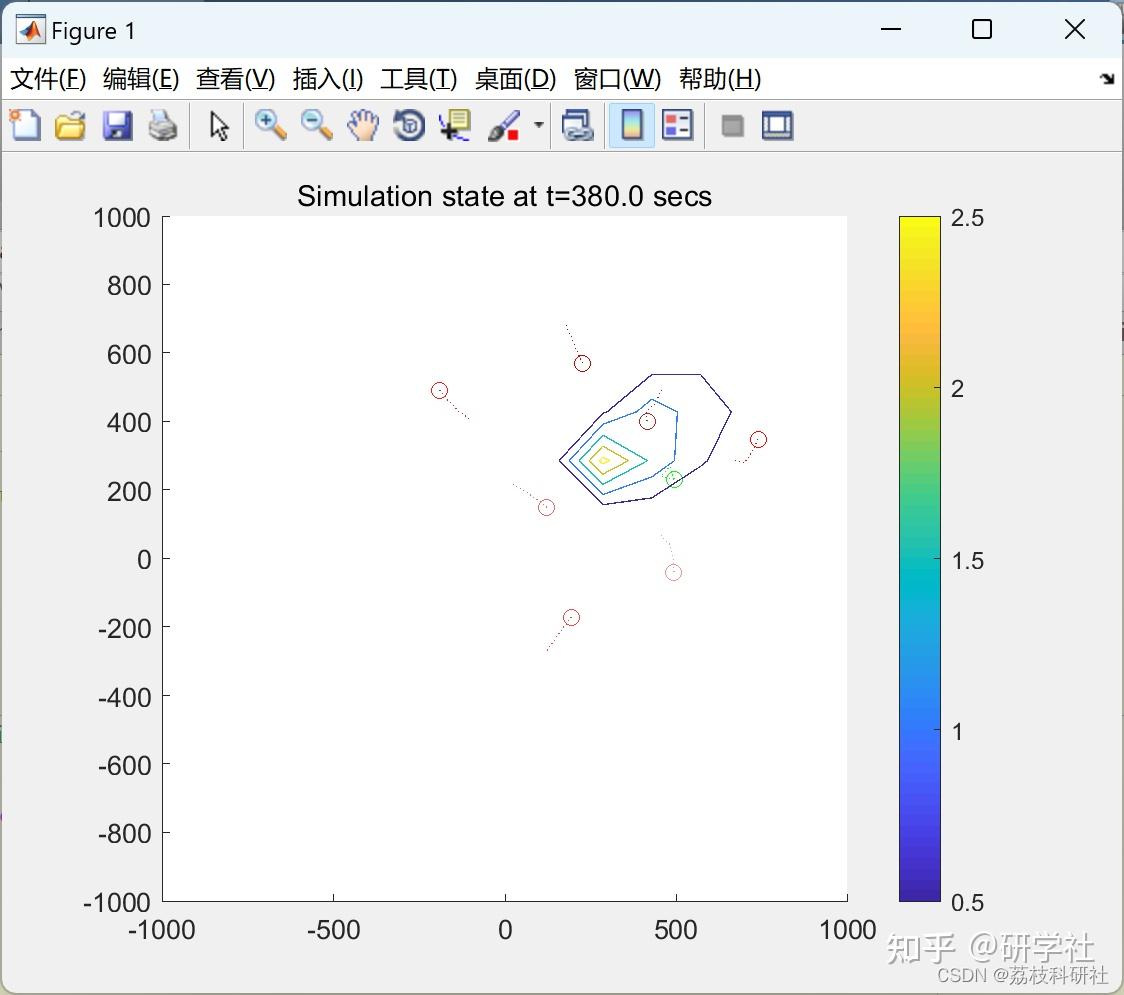The image size is (1124, 995).
Task: Open the 插入(I) menu
Action: [327, 79]
